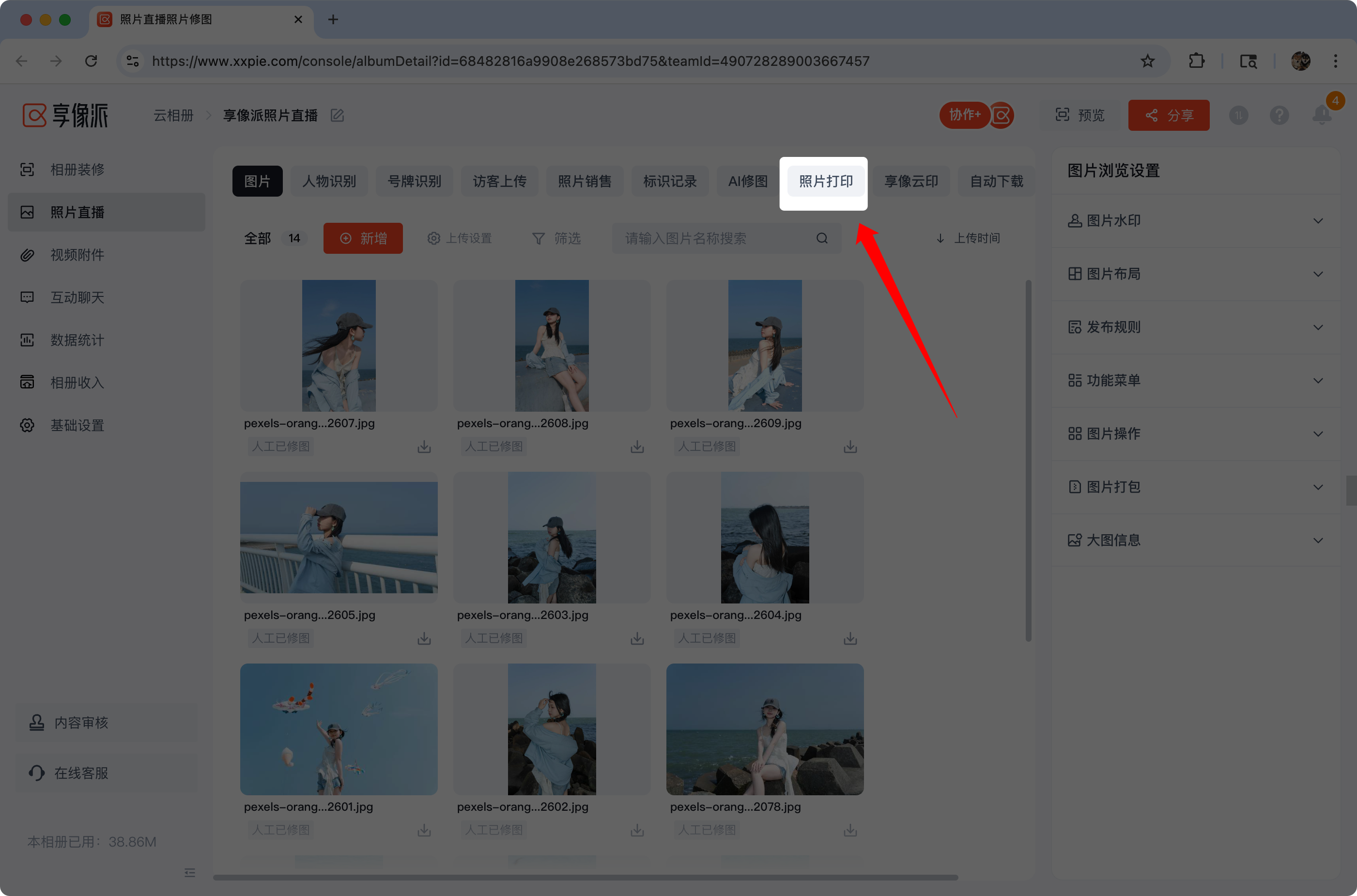The height and width of the screenshot is (896, 1357).
Task: Focus the image name search field
Action: point(727,238)
